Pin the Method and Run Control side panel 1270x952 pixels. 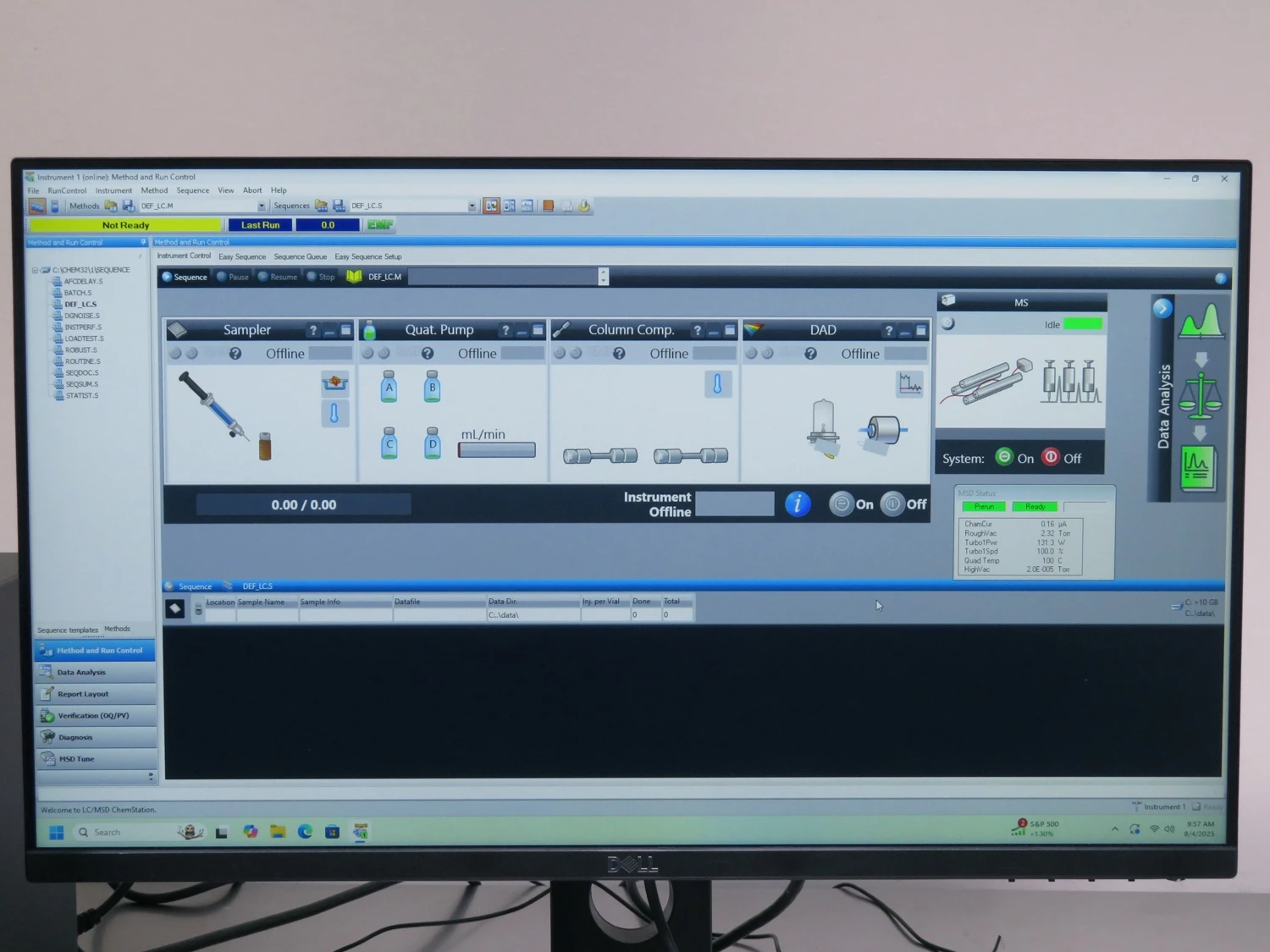[143, 242]
